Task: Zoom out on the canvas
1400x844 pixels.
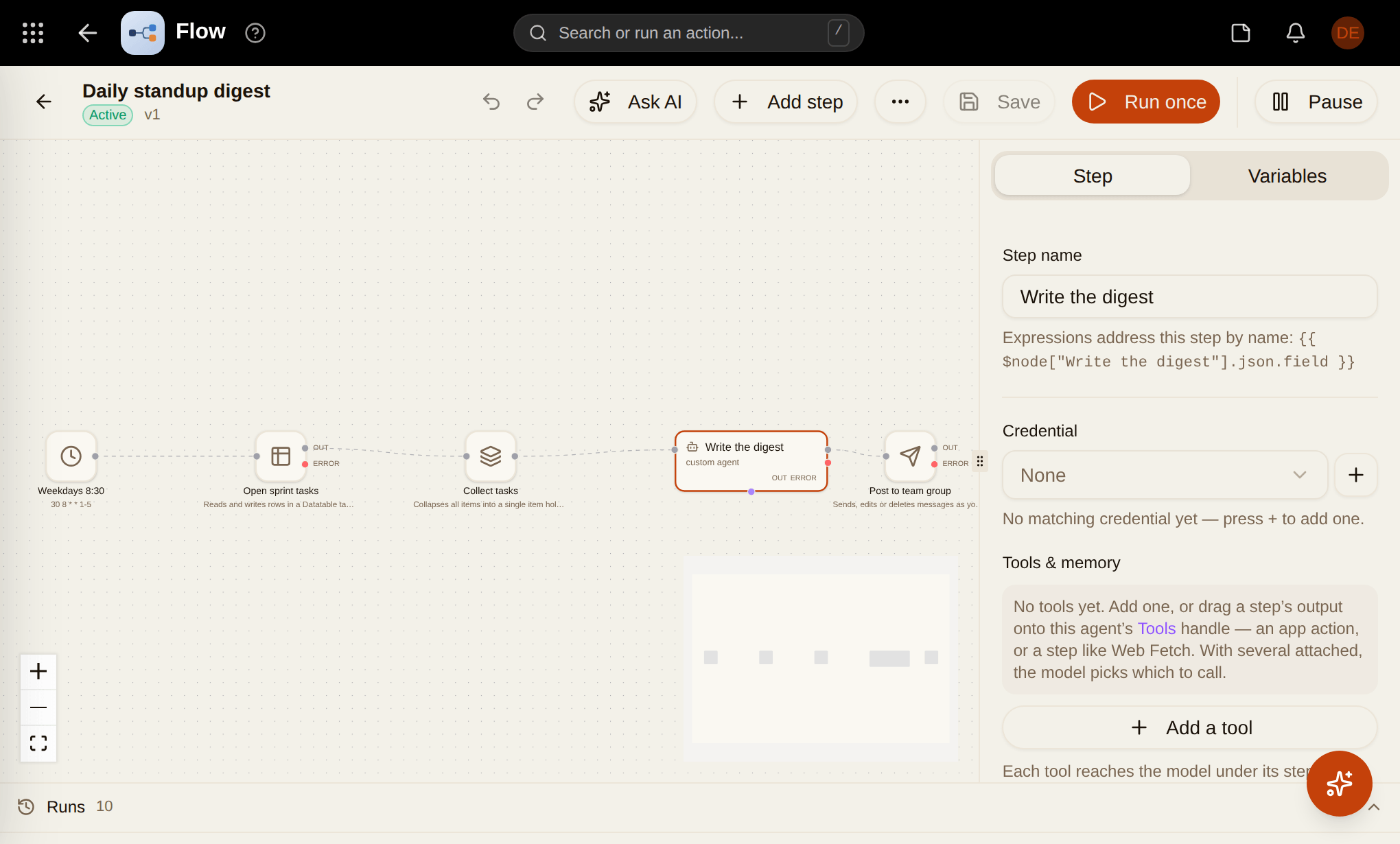Action: point(38,707)
